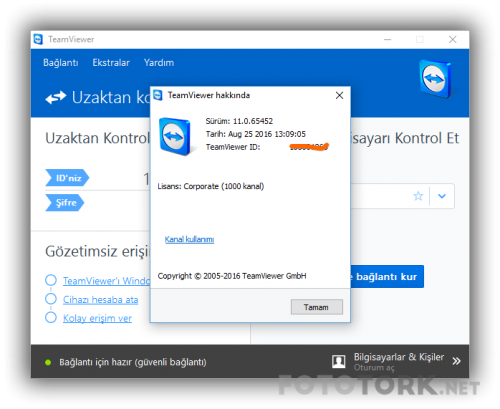Open the Bağlantı menu
The height and width of the screenshot is (409, 500).
61,63
